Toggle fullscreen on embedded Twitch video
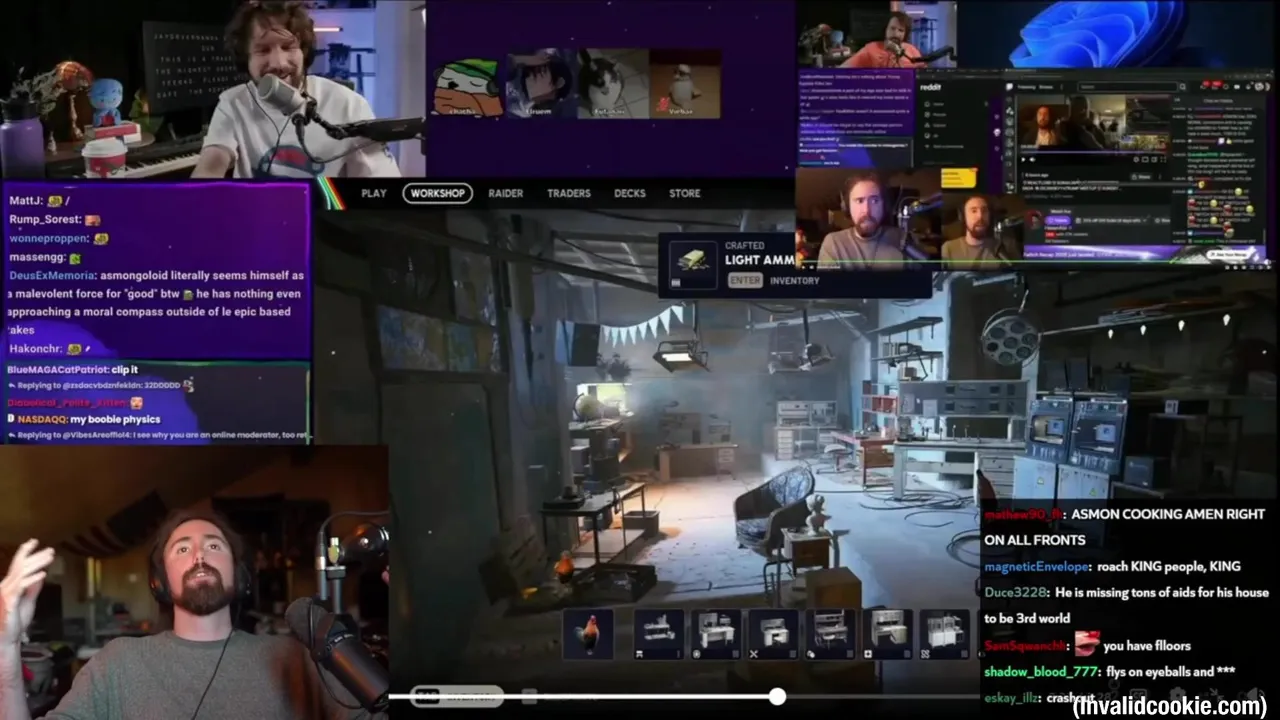This screenshot has height=720, width=1280. coord(1163,159)
